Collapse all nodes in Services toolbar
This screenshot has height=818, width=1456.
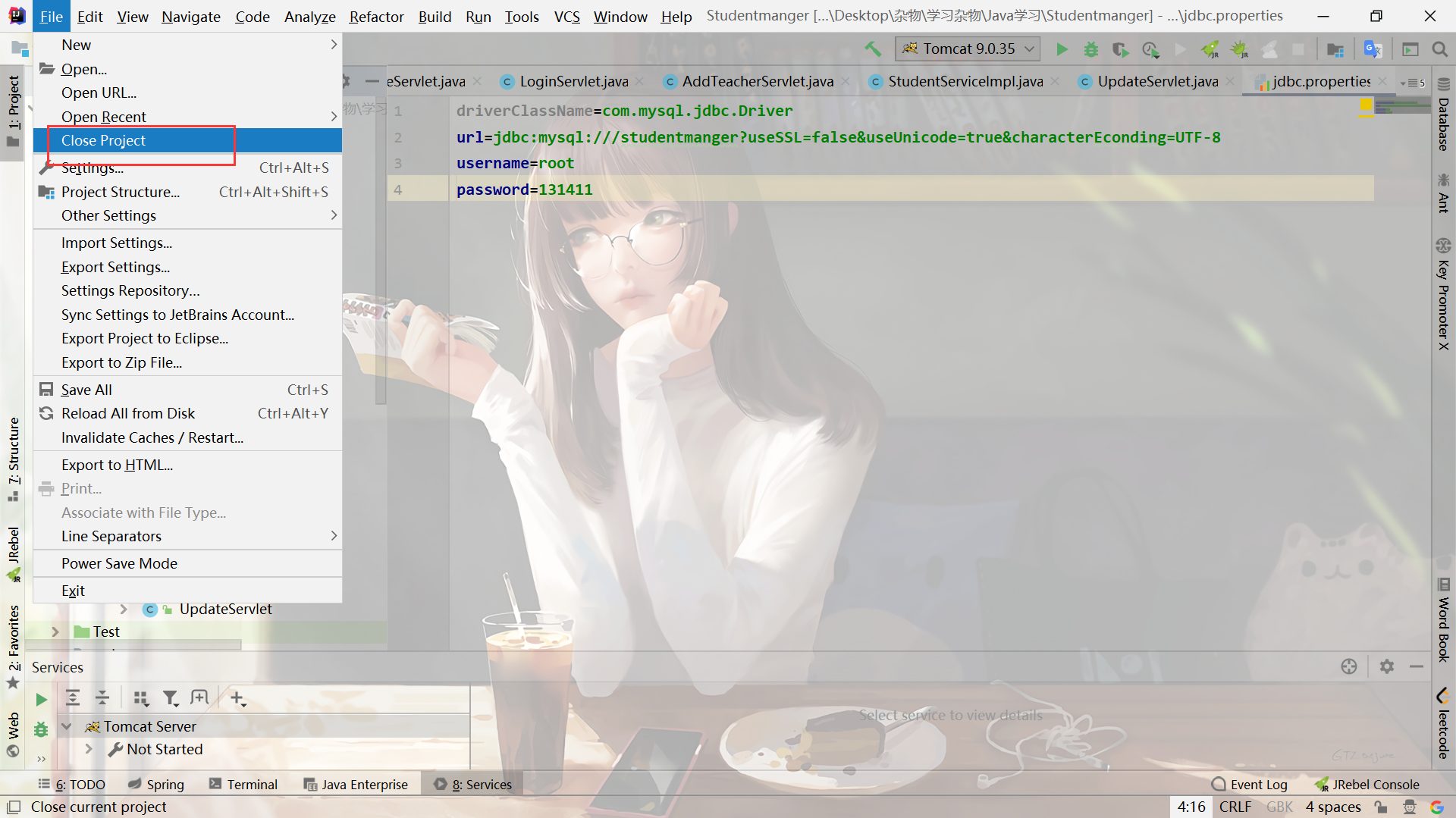click(102, 698)
